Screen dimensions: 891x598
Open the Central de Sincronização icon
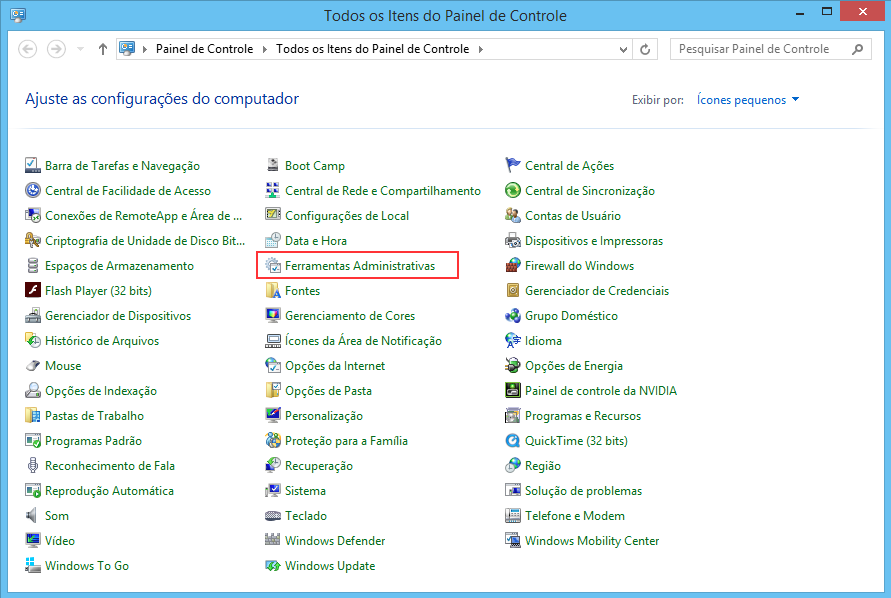pos(513,190)
